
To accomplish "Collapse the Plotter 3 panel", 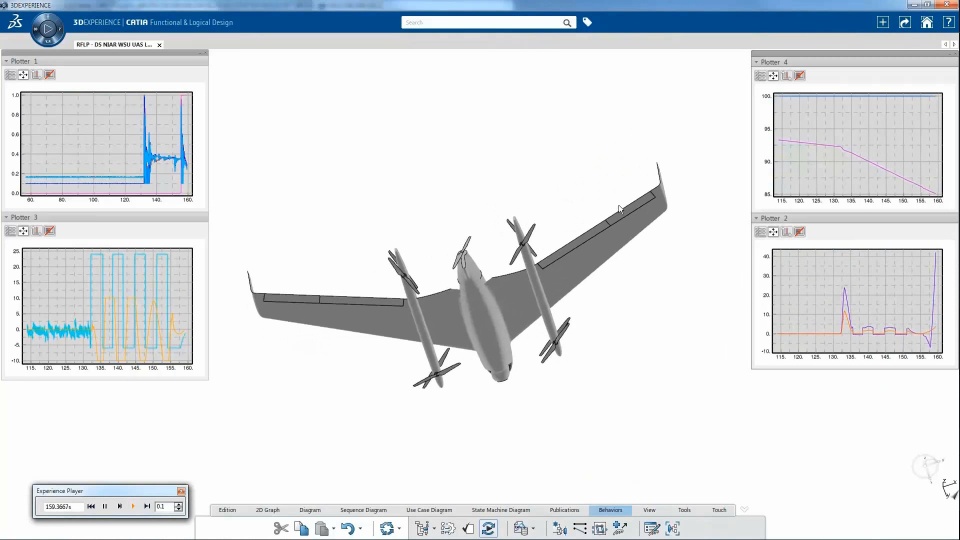I will 6,217.
